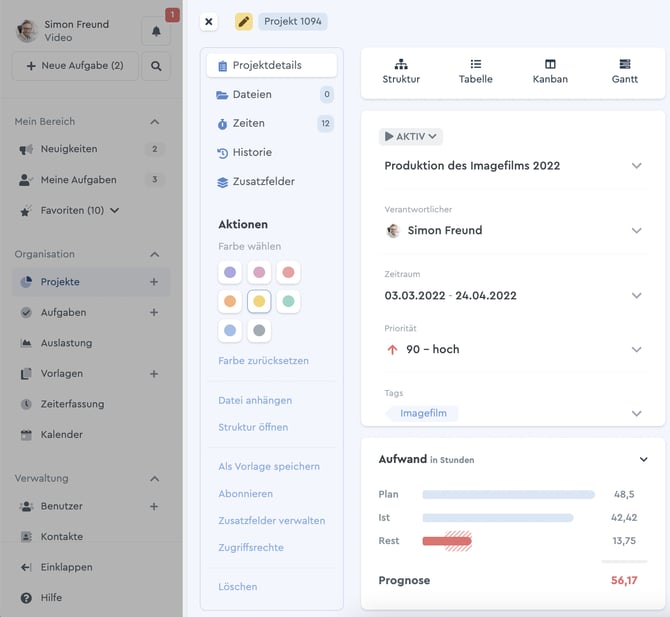The image size is (670, 617).
Task: Open the Struktur view
Action: (x=401, y=72)
